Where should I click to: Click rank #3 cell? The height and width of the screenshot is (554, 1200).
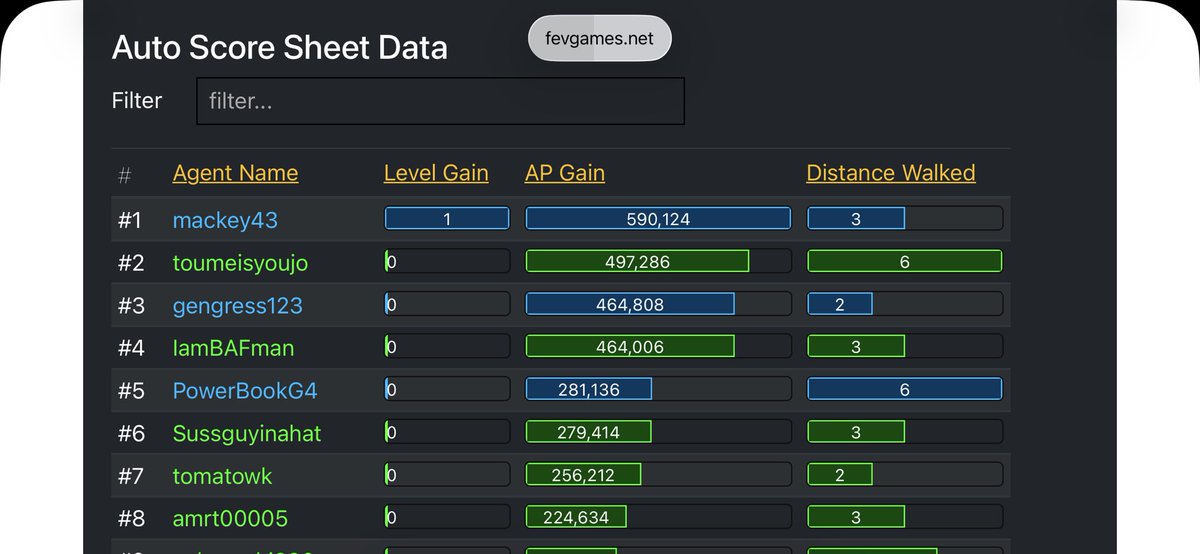(x=131, y=305)
